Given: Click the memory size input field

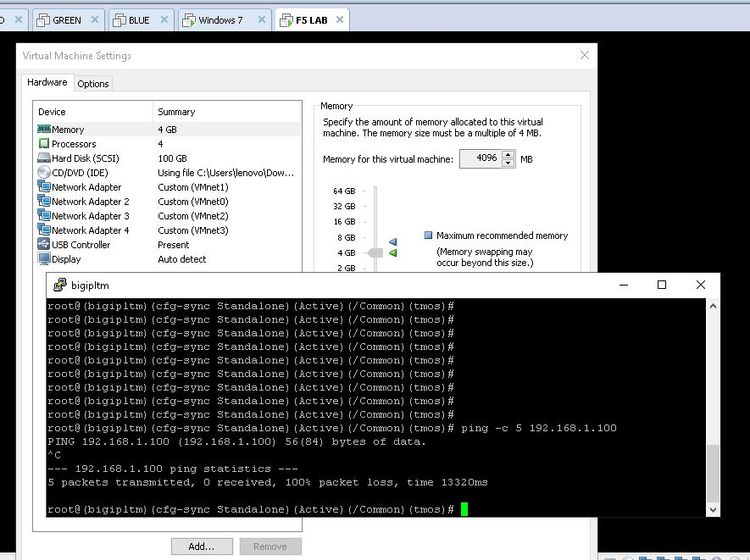Looking at the screenshot, I should pyautogui.click(x=478, y=159).
